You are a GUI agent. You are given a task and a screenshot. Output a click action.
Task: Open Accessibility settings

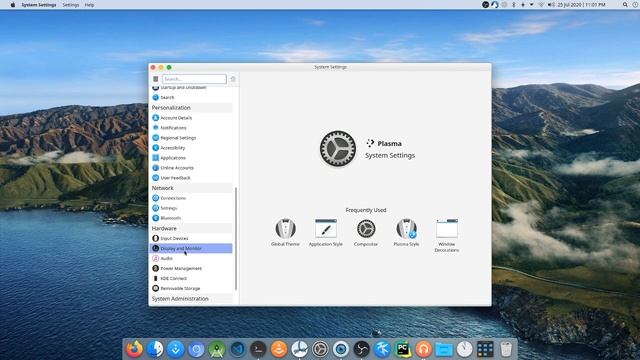(x=191, y=148)
